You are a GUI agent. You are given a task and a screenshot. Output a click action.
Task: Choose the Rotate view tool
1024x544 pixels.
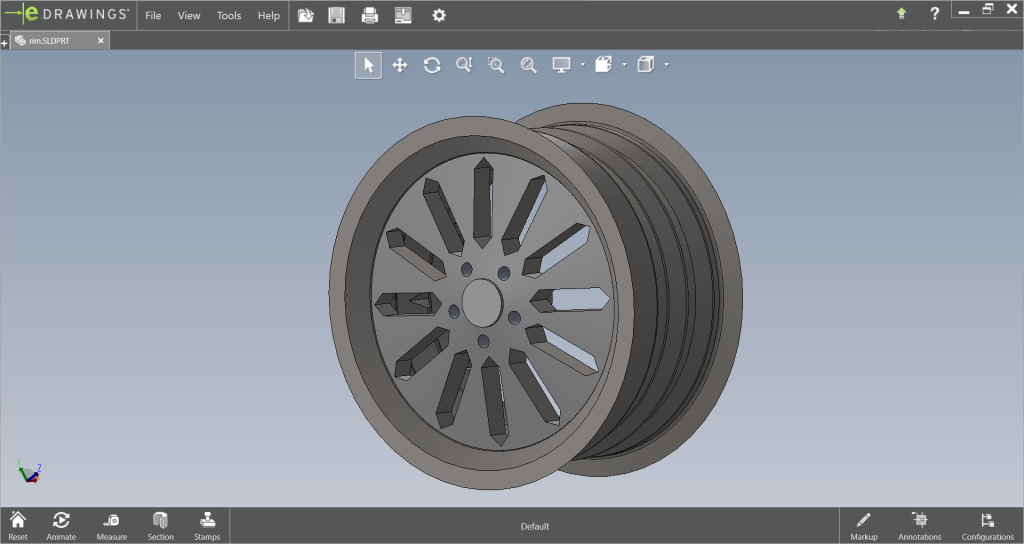pos(432,65)
